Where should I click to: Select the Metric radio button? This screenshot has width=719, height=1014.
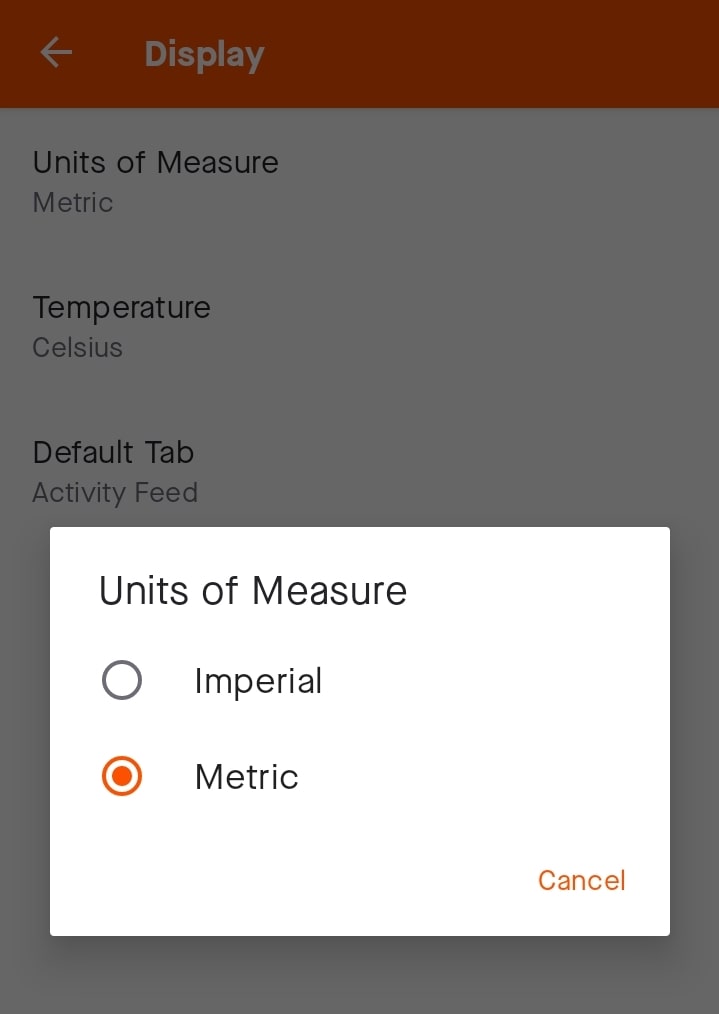click(x=122, y=777)
